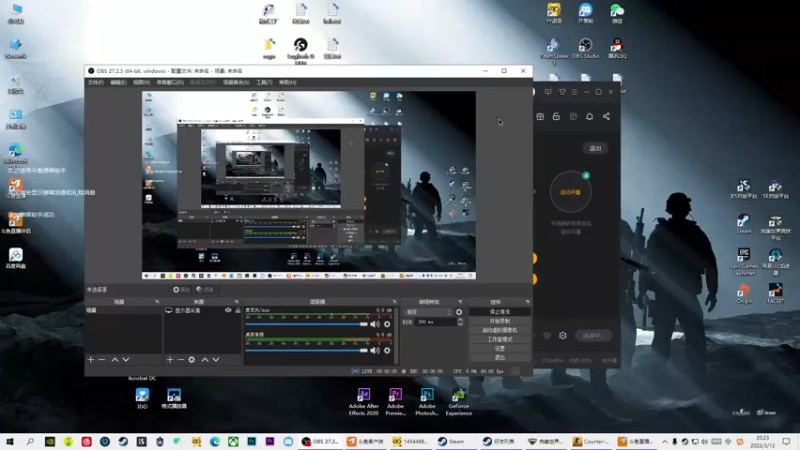
Task: Mute the 桌面音频 speaker icon
Action: 375,351
